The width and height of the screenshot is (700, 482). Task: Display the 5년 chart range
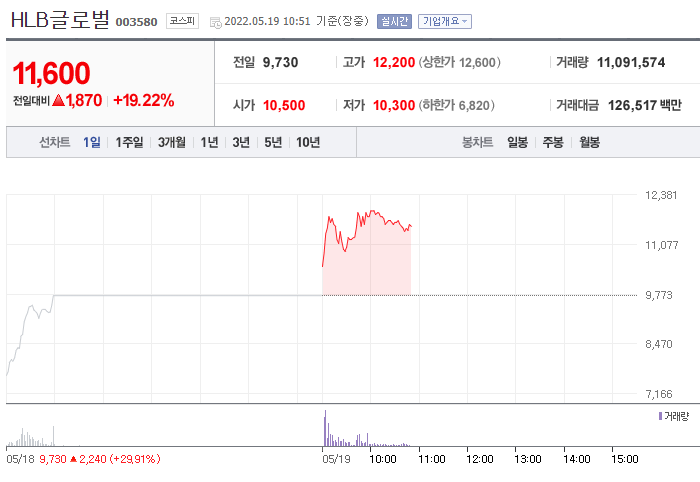273,142
